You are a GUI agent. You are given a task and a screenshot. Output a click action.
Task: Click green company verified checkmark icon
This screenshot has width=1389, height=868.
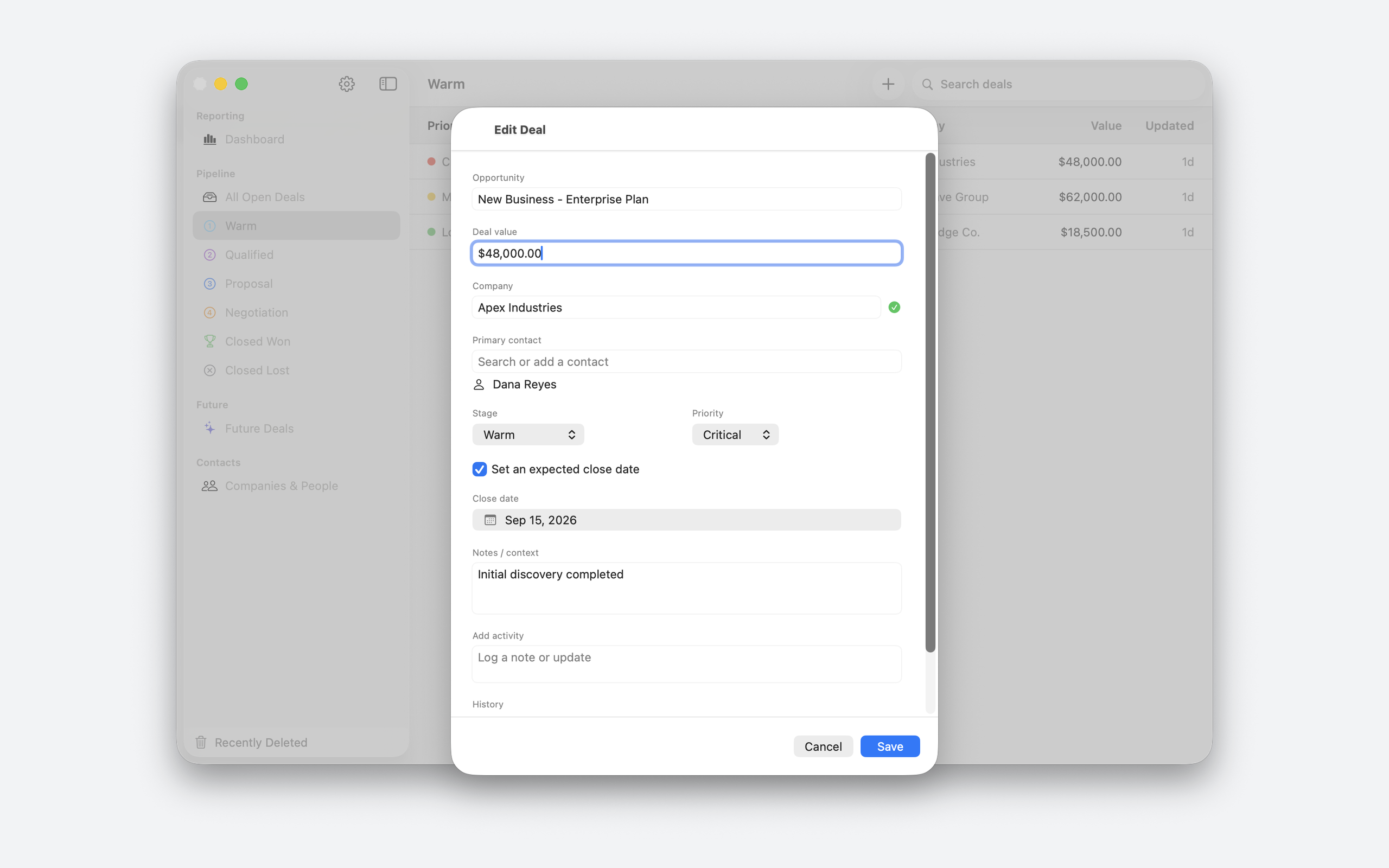(x=894, y=308)
